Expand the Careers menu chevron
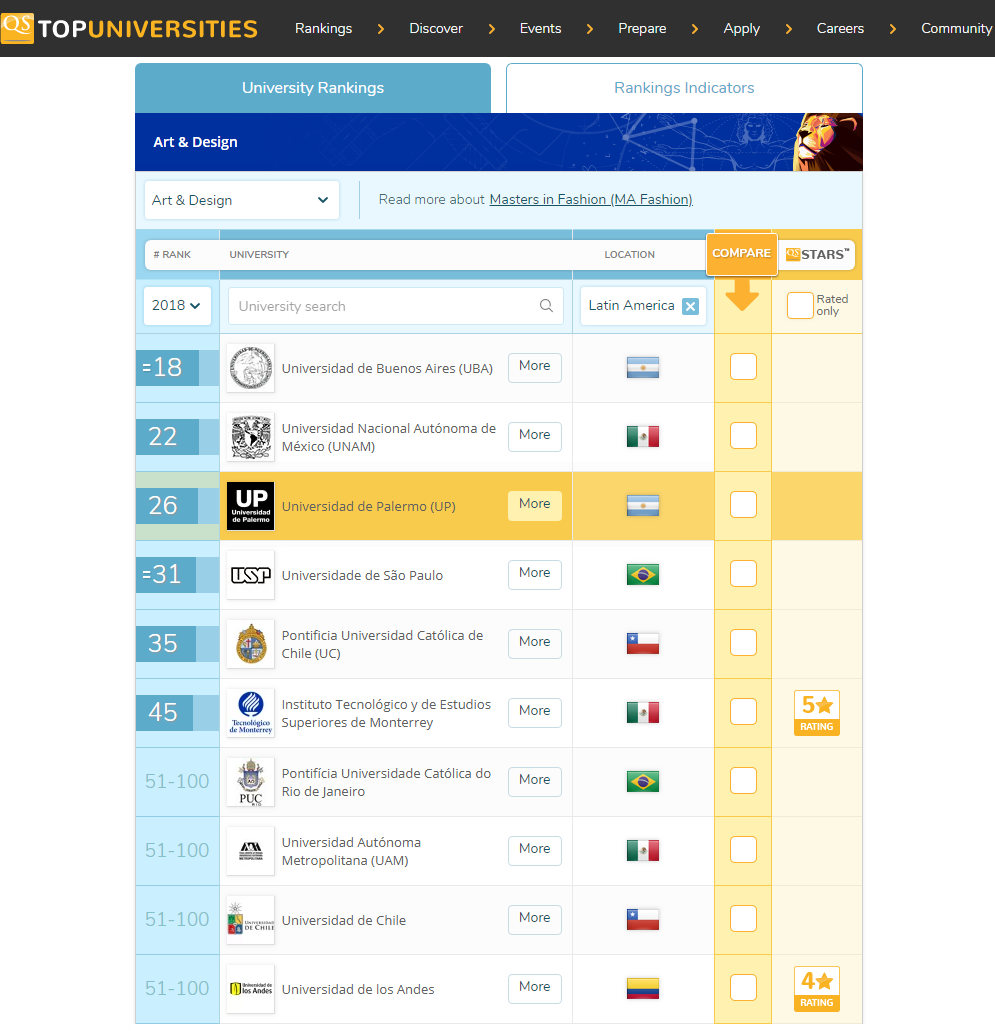The height and width of the screenshot is (1031, 995). (x=892, y=29)
